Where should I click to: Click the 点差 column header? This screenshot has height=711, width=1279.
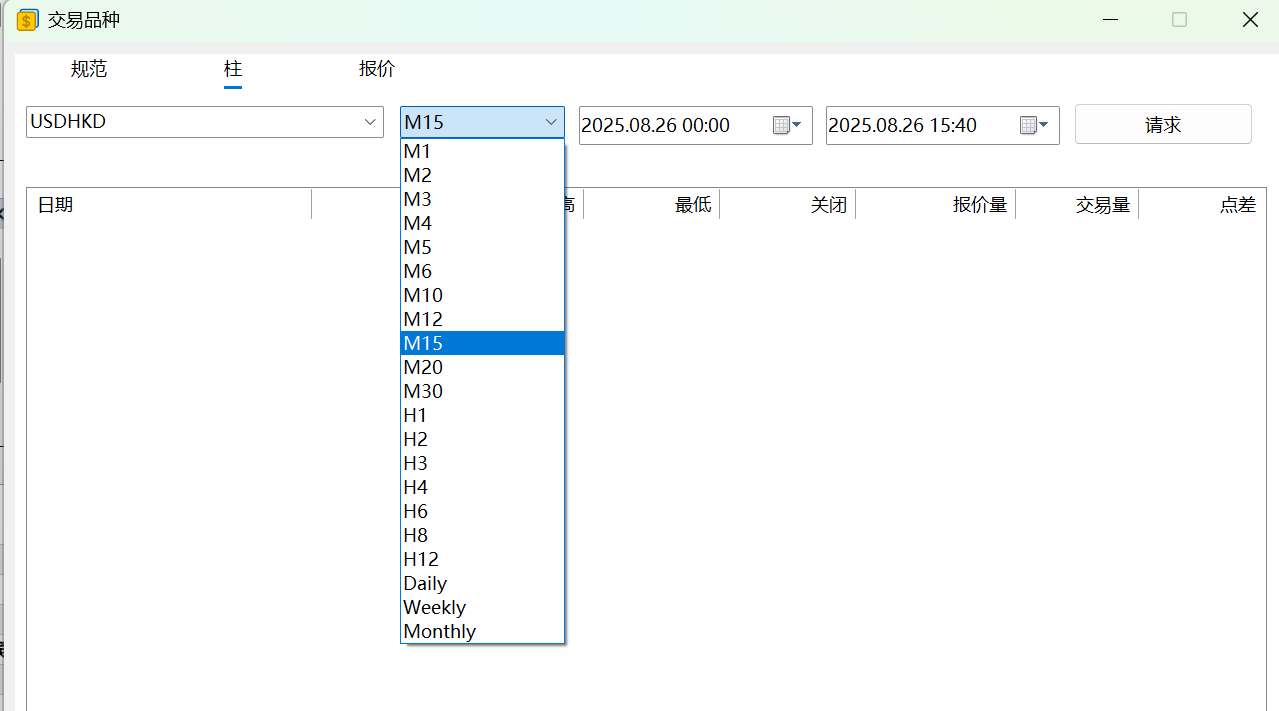point(1237,204)
